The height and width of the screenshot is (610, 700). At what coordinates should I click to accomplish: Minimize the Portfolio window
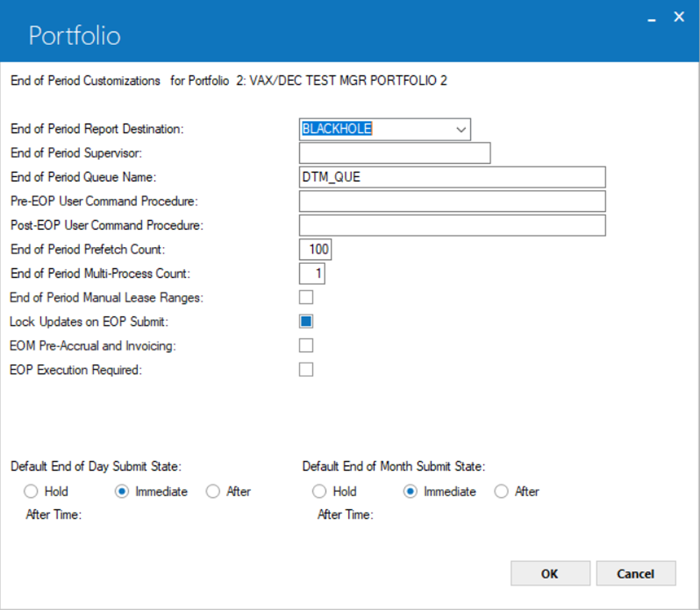[652, 18]
